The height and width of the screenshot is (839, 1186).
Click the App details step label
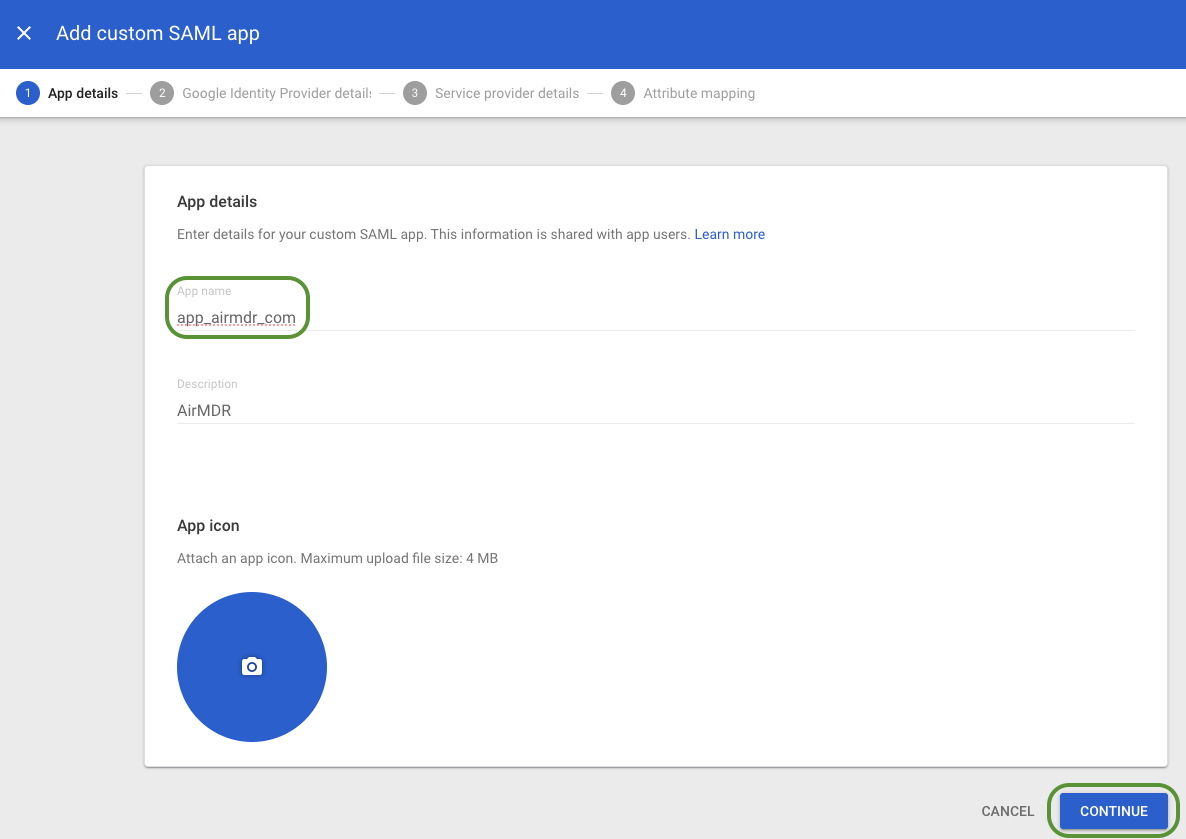pyautogui.click(x=85, y=93)
